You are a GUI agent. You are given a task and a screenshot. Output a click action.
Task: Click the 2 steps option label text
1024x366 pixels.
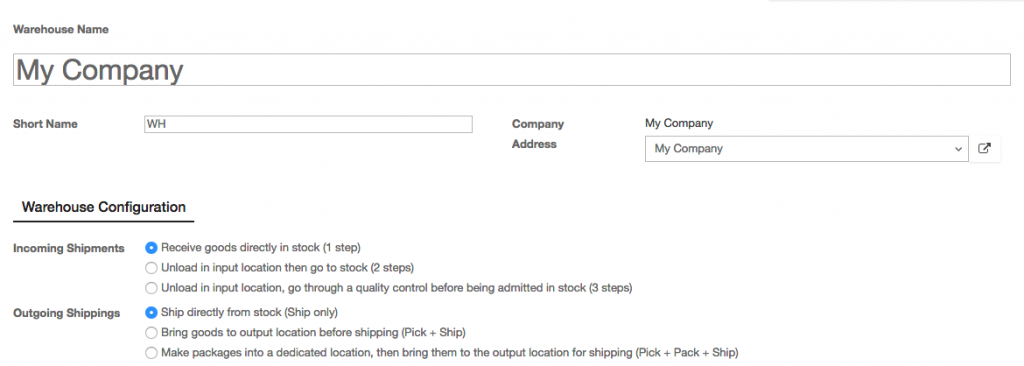287,267
